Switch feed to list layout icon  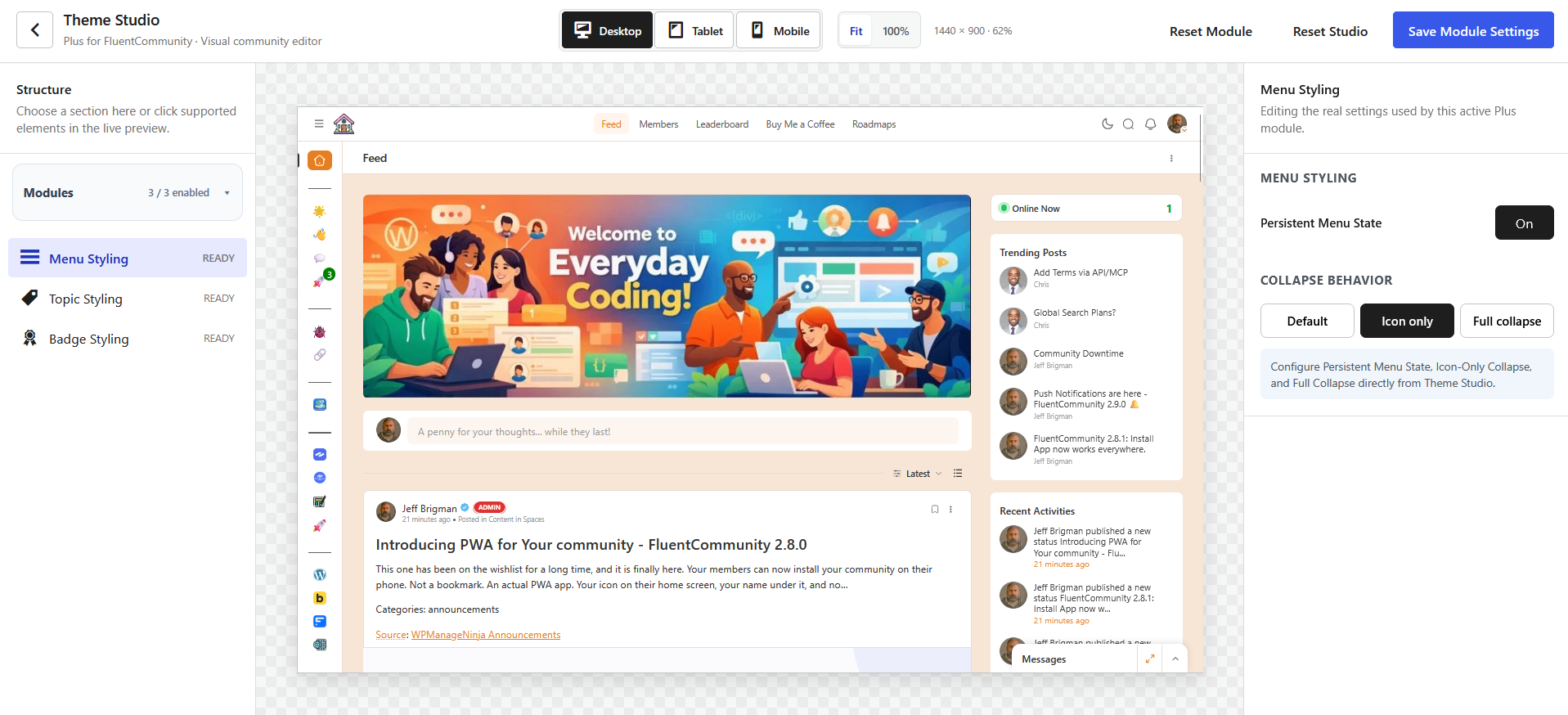pos(958,474)
